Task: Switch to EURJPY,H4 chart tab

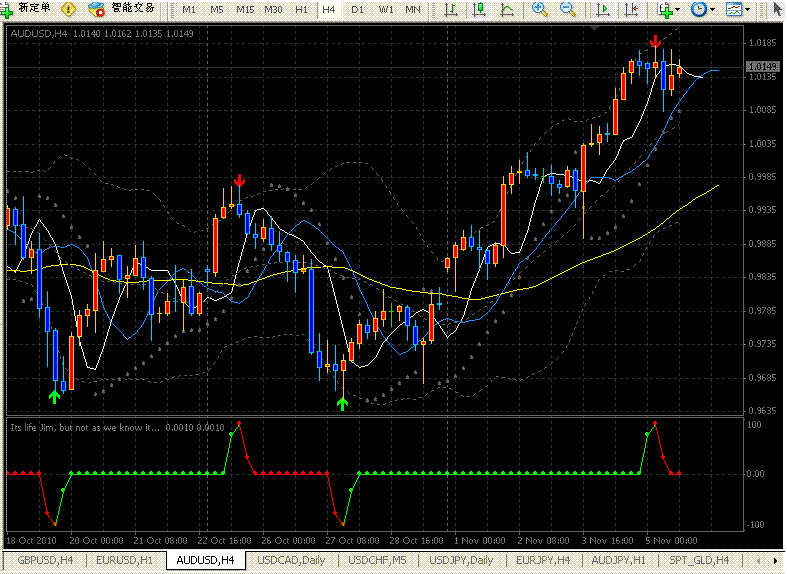Action: pyautogui.click(x=543, y=560)
